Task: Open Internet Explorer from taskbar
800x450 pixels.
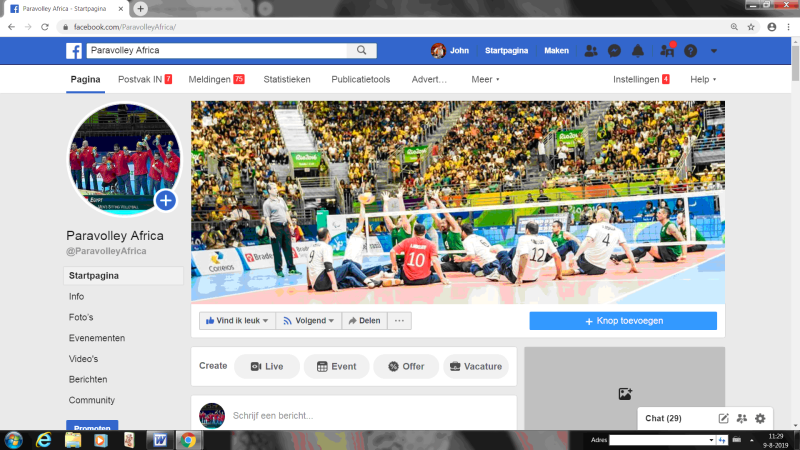Action: click(x=44, y=440)
